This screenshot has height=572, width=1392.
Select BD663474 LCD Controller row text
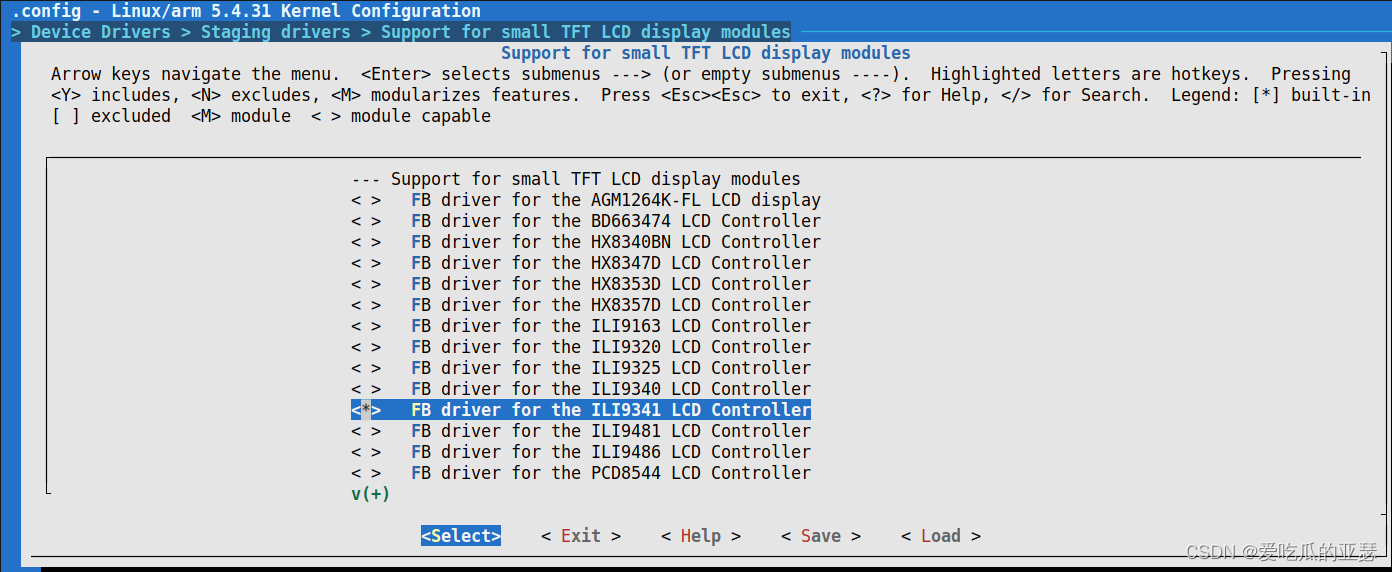coord(616,221)
